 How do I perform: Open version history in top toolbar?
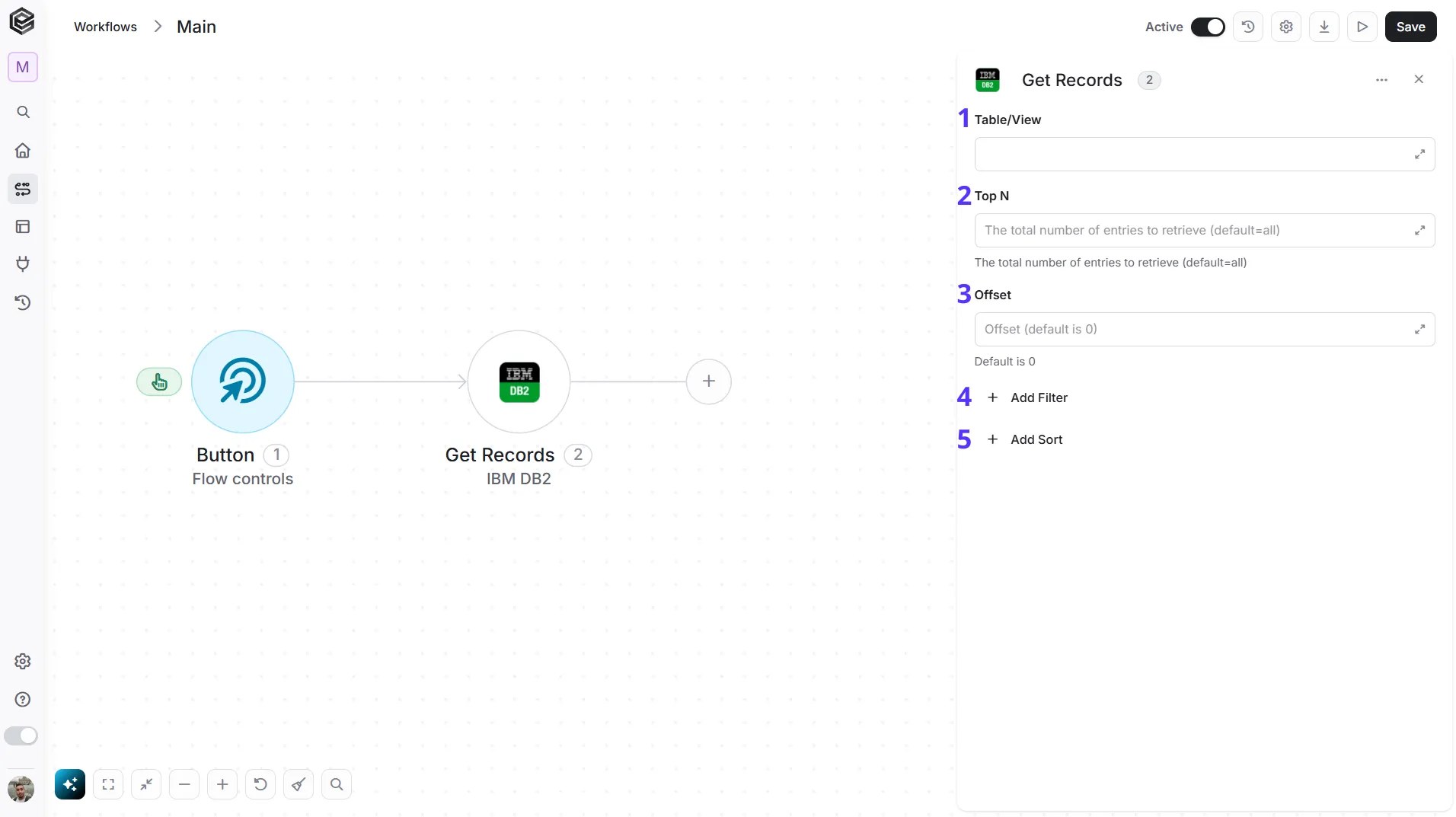1248,27
